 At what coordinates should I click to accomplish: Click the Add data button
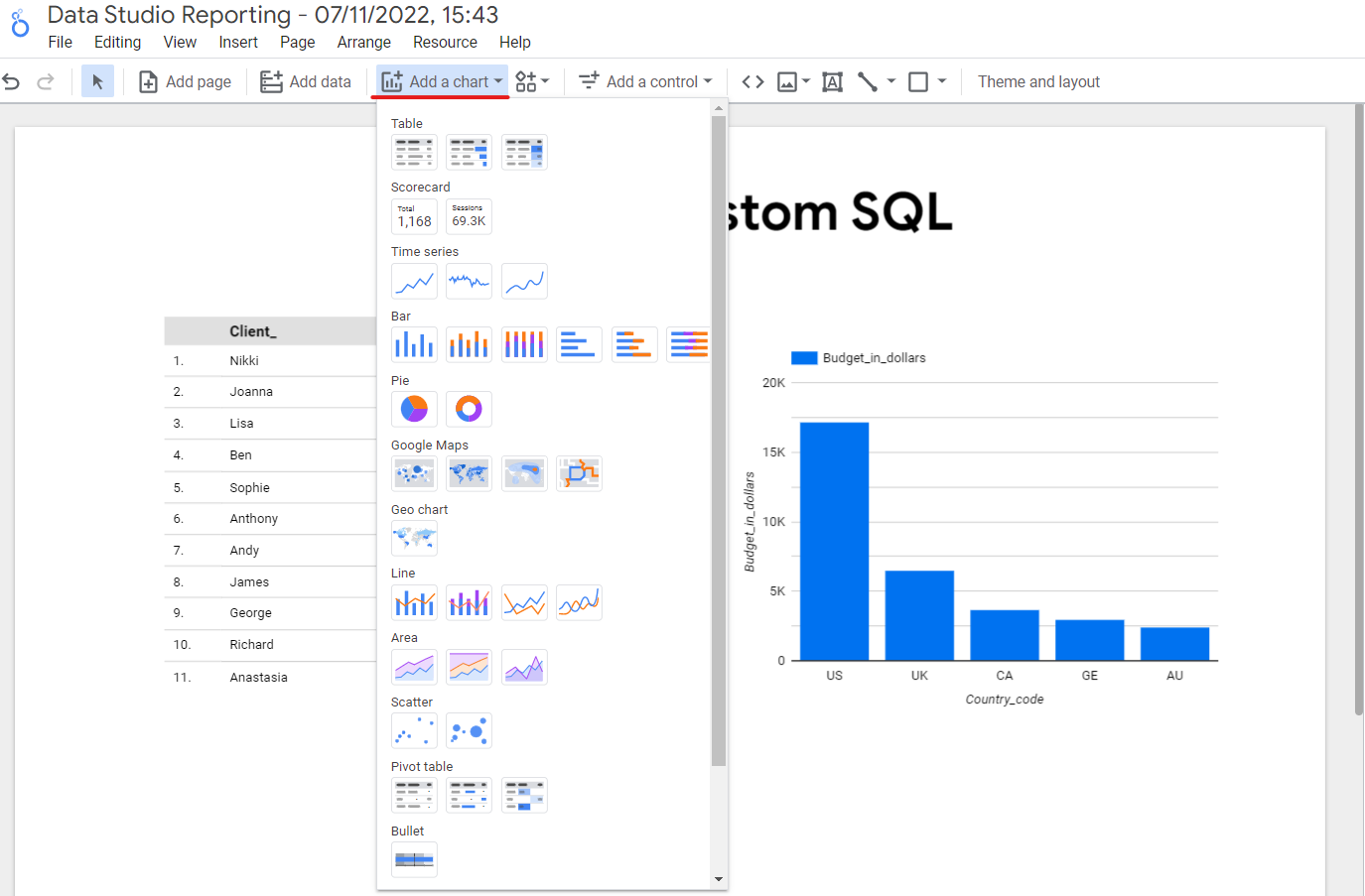[306, 81]
